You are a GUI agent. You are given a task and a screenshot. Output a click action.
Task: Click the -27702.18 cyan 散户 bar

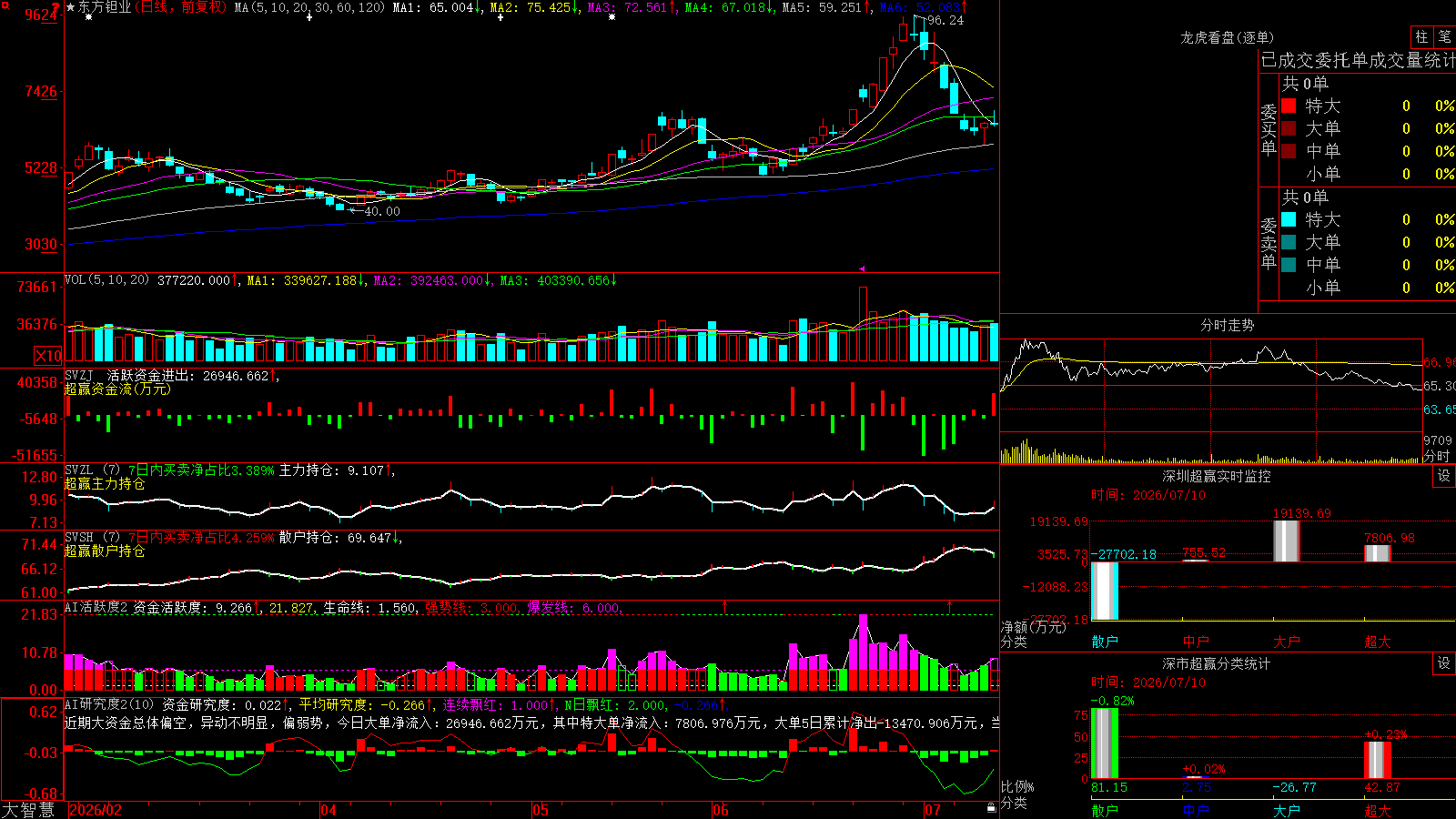tap(1105, 591)
